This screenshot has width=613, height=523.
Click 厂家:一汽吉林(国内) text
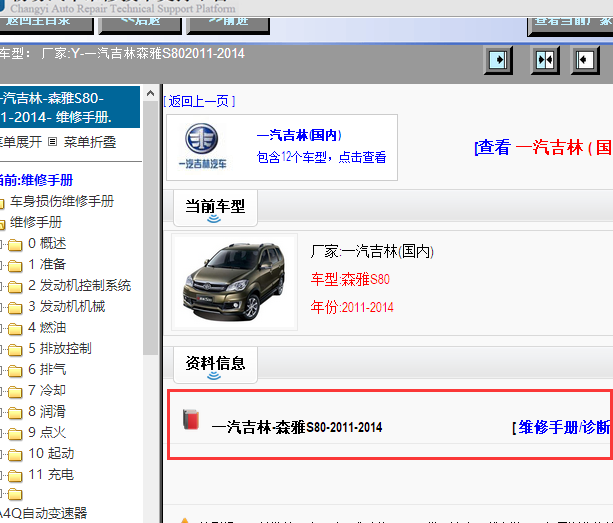click(x=372, y=251)
